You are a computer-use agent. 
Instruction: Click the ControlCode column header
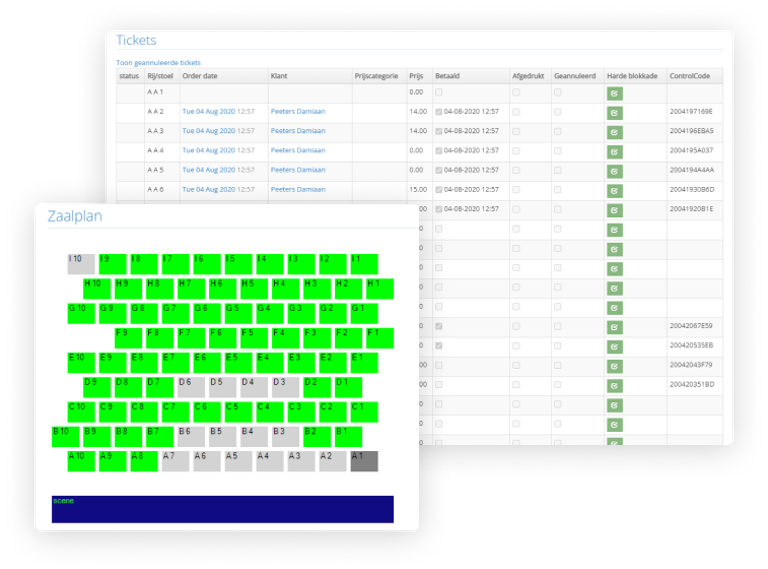click(x=688, y=76)
